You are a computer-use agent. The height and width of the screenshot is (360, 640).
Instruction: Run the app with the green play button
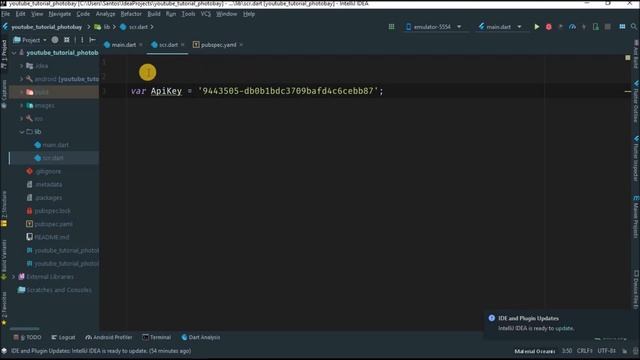(x=537, y=27)
